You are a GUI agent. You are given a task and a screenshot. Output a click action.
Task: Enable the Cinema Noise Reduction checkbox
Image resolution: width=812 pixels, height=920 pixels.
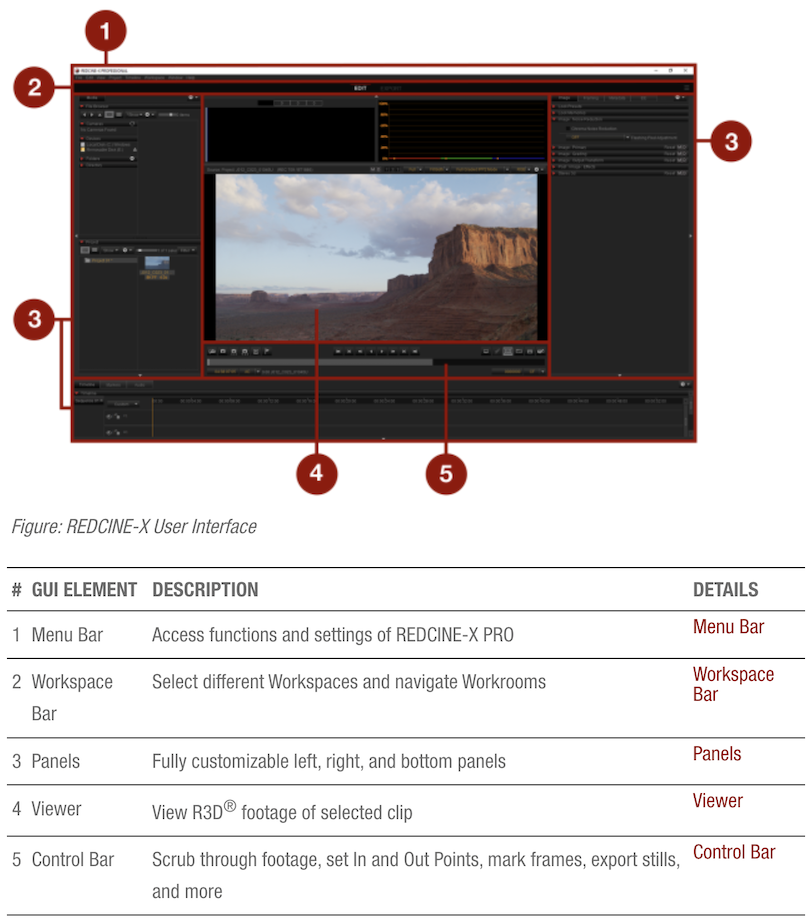[568, 128]
